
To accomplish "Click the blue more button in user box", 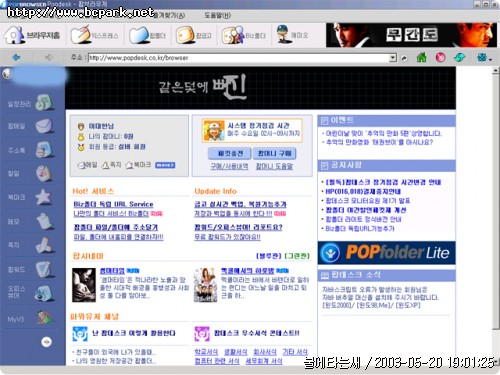I will pyautogui.click(x=165, y=165).
